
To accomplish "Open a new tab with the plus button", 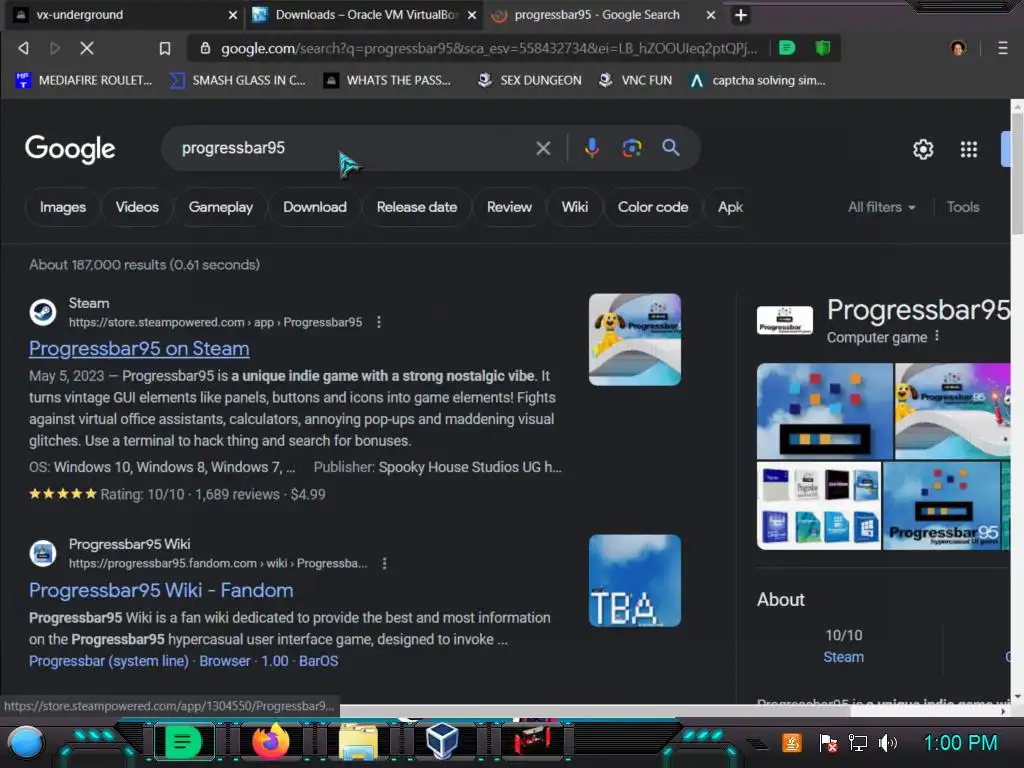I will [741, 15].
